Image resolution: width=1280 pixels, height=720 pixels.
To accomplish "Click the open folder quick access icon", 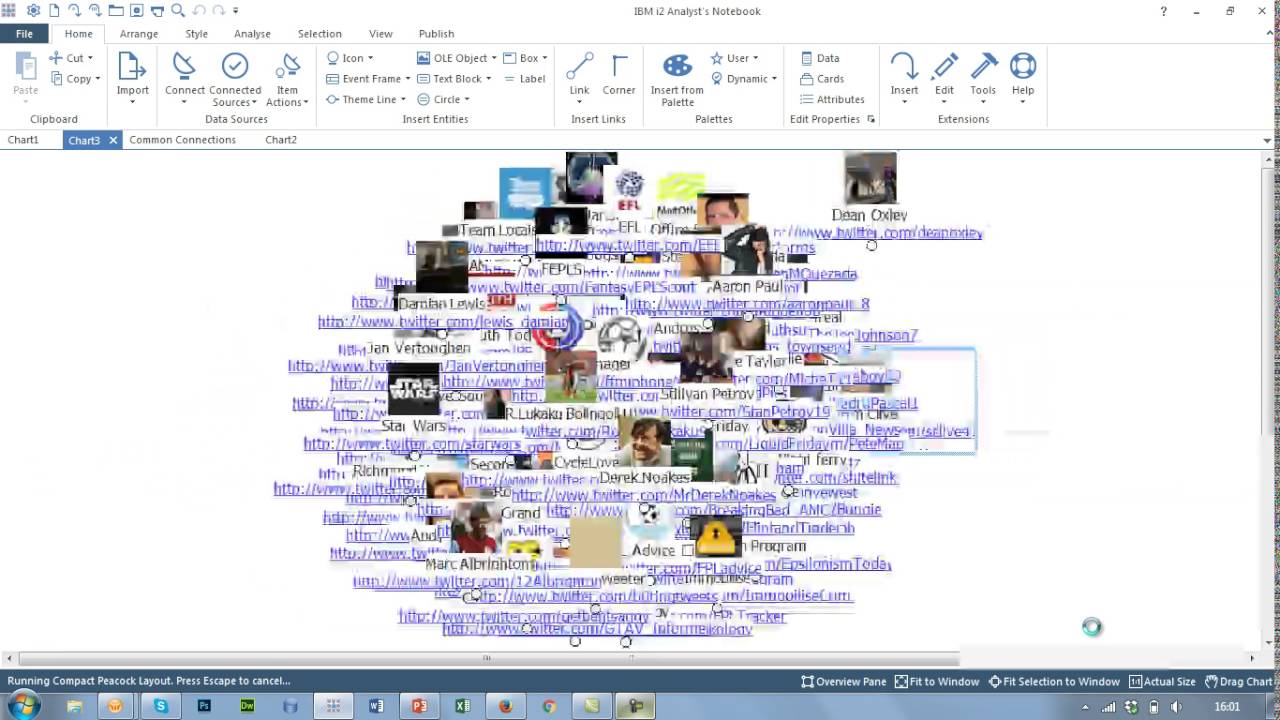I will point(116,11).
